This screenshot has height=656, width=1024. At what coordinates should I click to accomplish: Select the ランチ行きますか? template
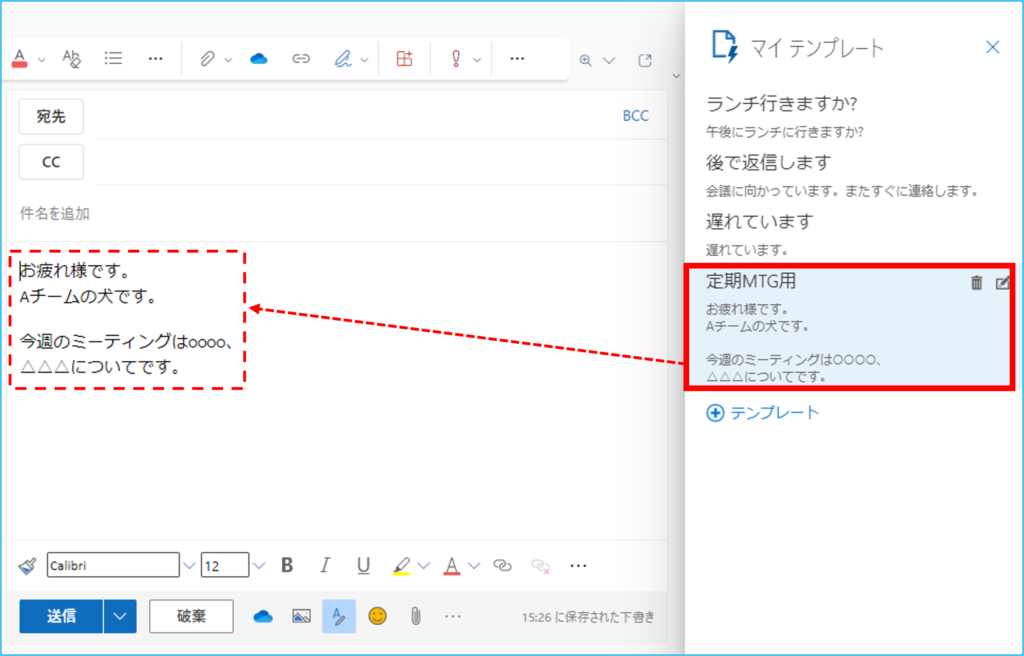[782, 104]
